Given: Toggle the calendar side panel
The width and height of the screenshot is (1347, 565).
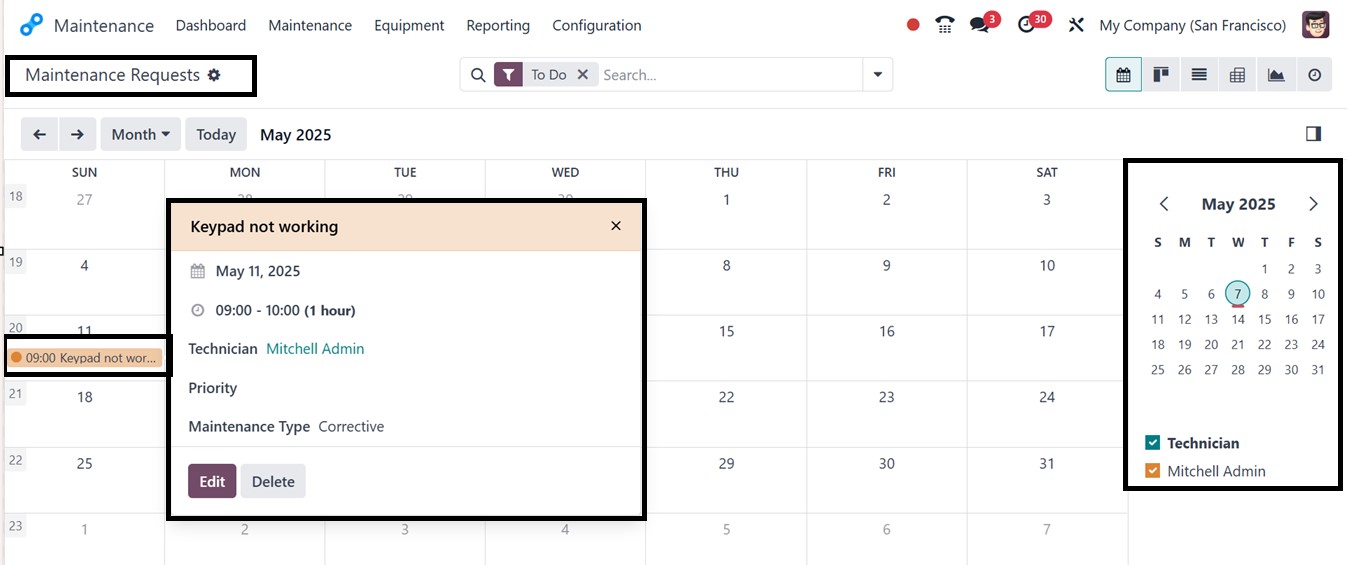Looking at the screenshot, I should [1314, 134].
